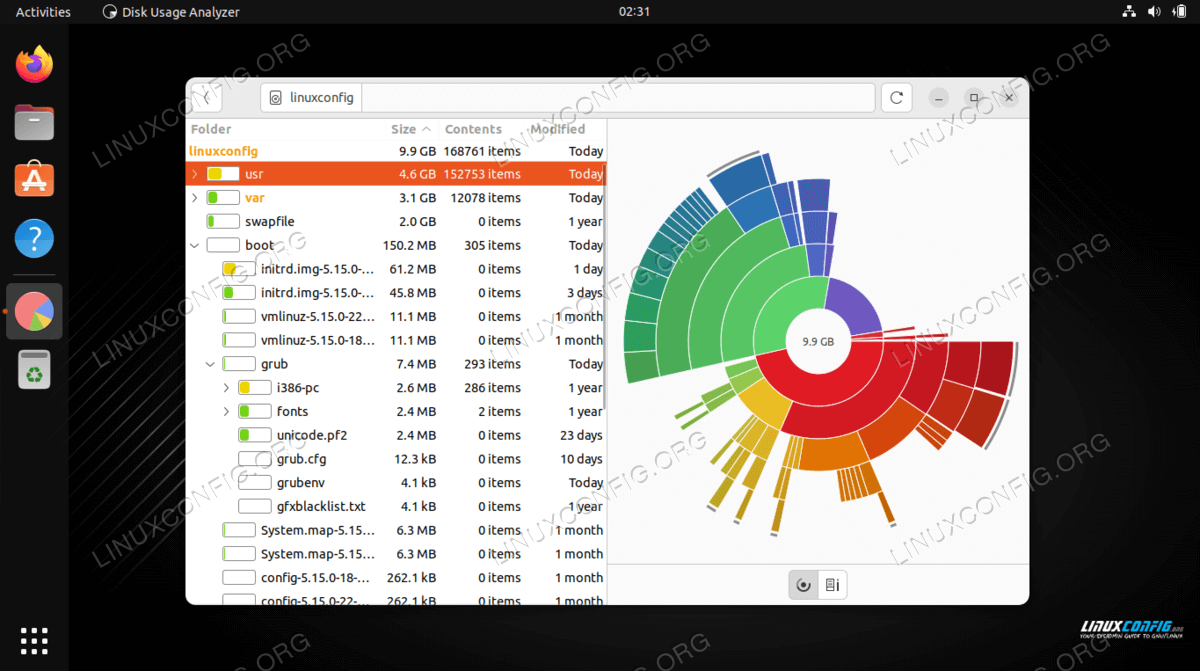This screenshot has width=1200, height=671.
Task: Minimize the Disk Usage Analyzer window
Action: tap(938, 98)
